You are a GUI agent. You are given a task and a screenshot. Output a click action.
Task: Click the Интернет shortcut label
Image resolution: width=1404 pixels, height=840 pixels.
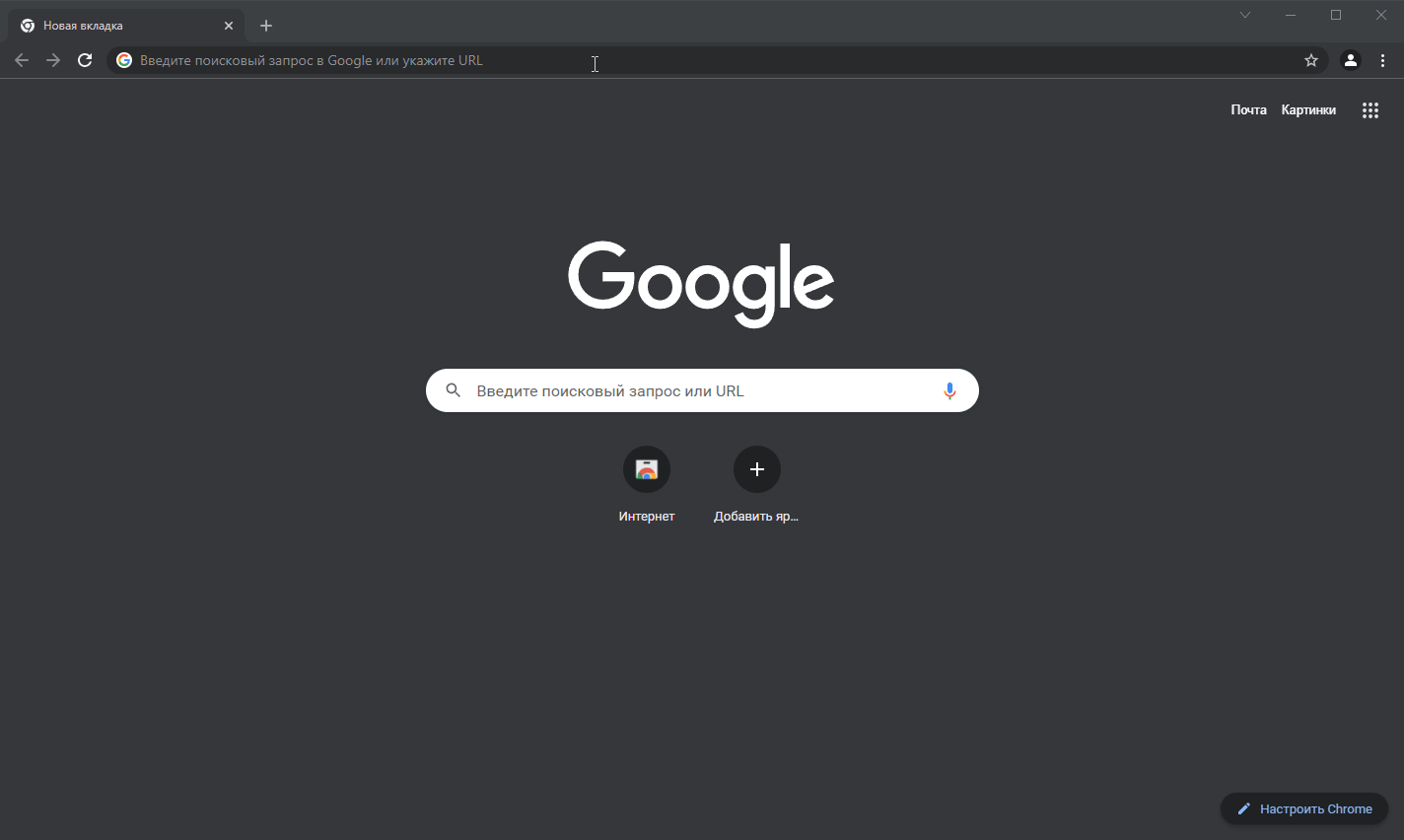point(647,516)
